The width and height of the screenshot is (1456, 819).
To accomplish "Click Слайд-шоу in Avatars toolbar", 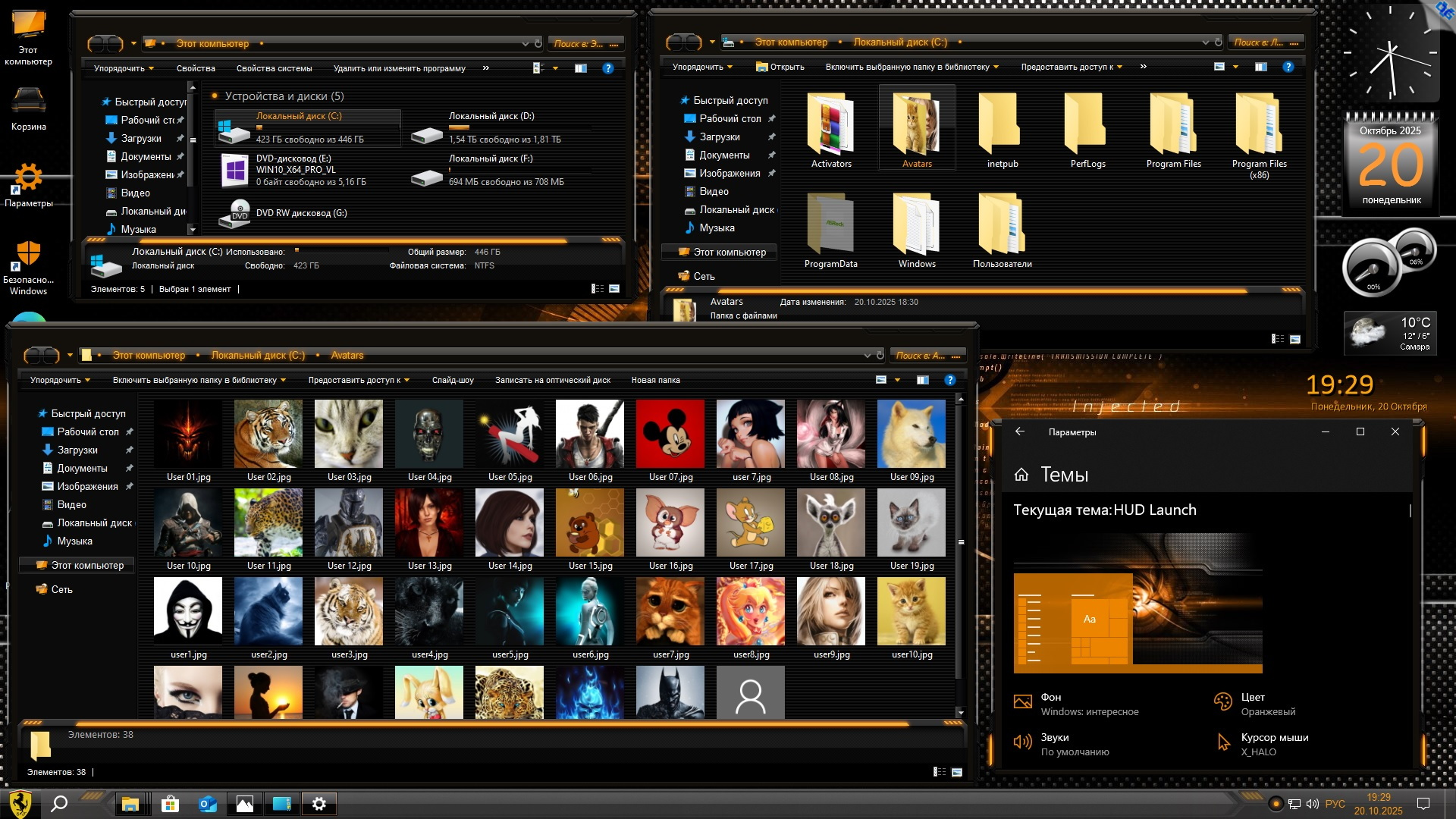I will pos(453,380).
